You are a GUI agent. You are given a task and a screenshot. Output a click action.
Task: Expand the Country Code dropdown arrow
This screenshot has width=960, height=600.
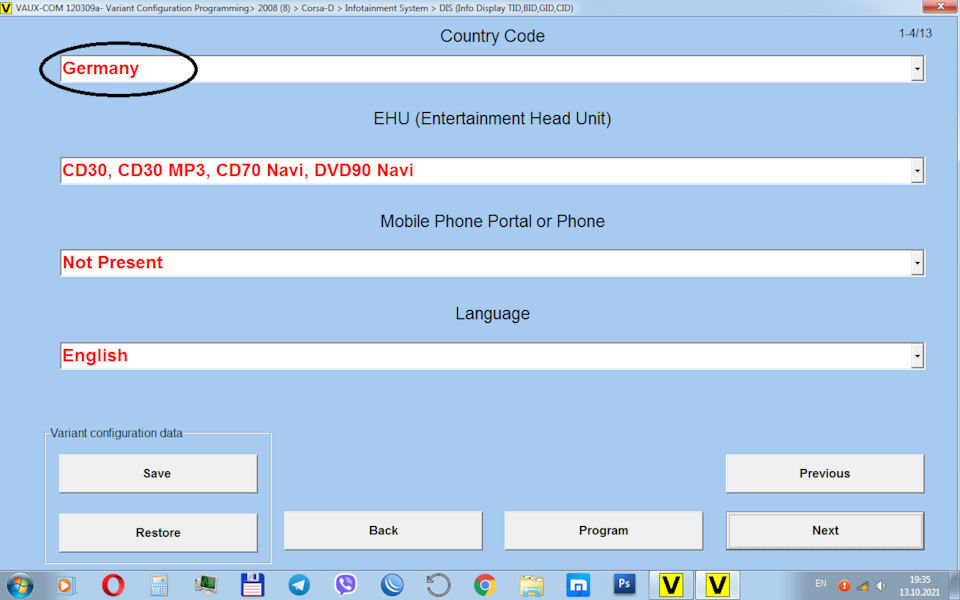pos(917,69)
